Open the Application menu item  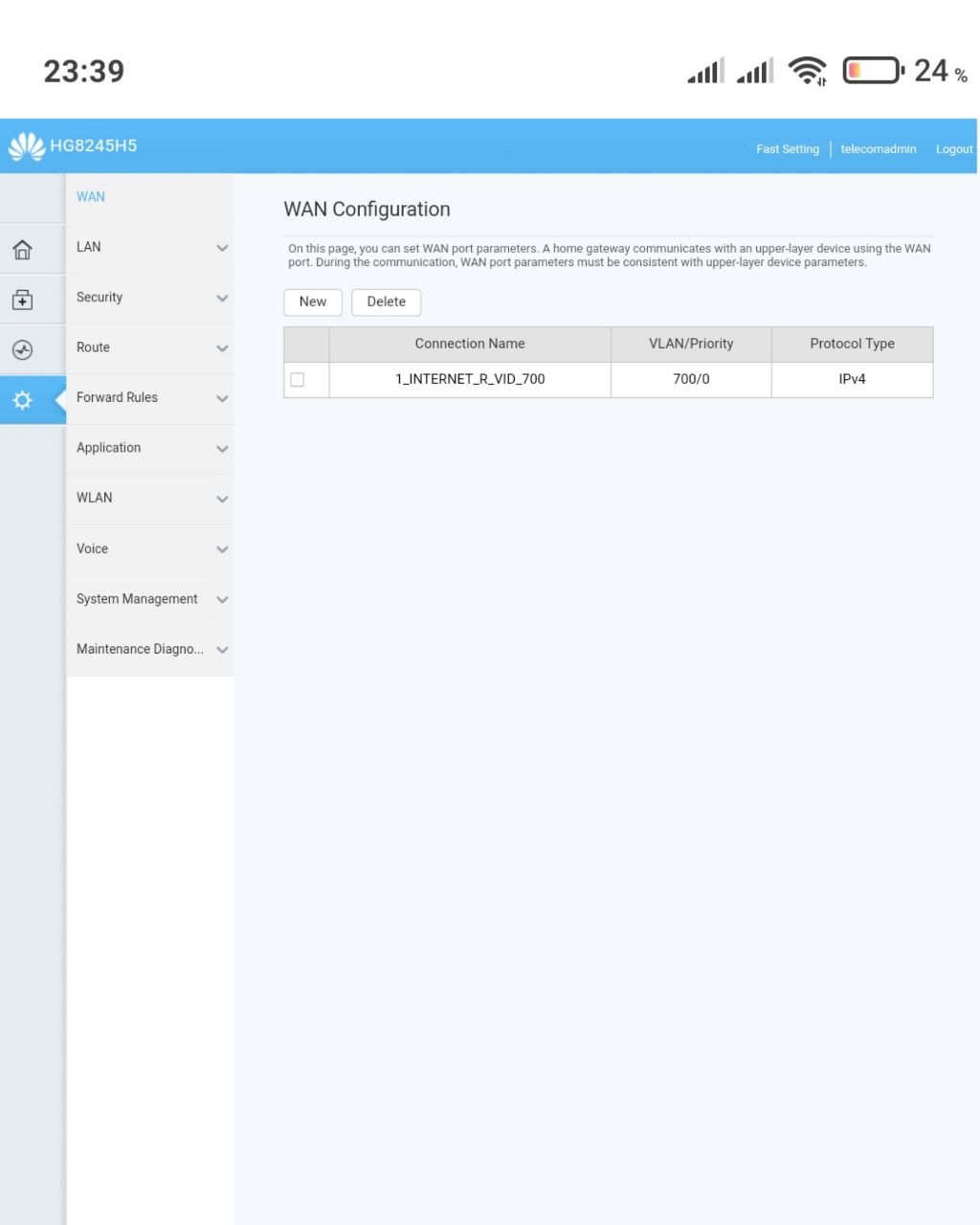(149, 448)
